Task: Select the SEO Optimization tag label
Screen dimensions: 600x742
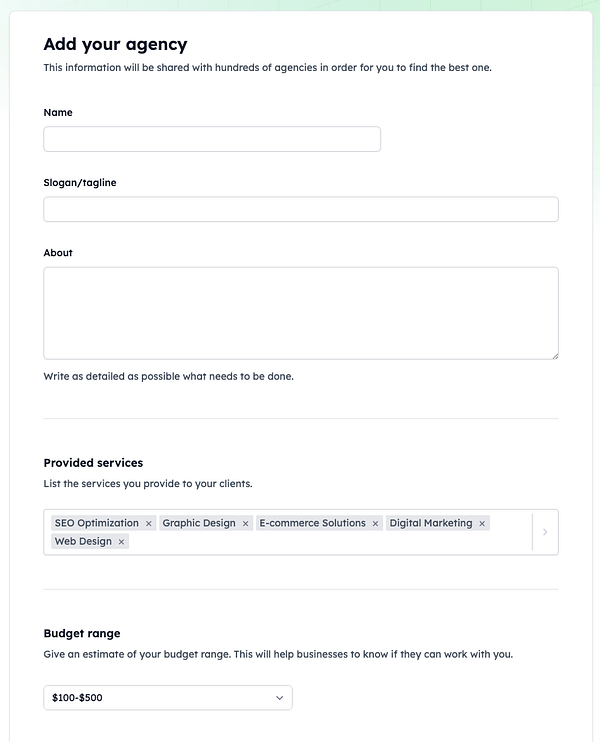Action: coord(97,523)
